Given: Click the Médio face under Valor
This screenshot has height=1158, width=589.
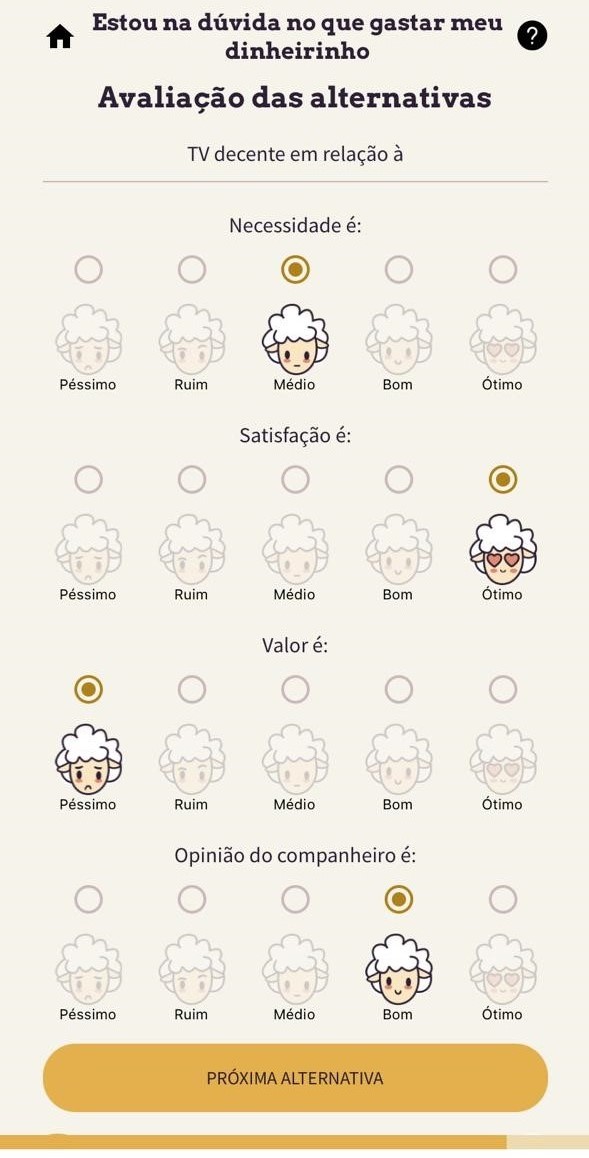Looking at the screenshot, I should click(x=295, y=758).
